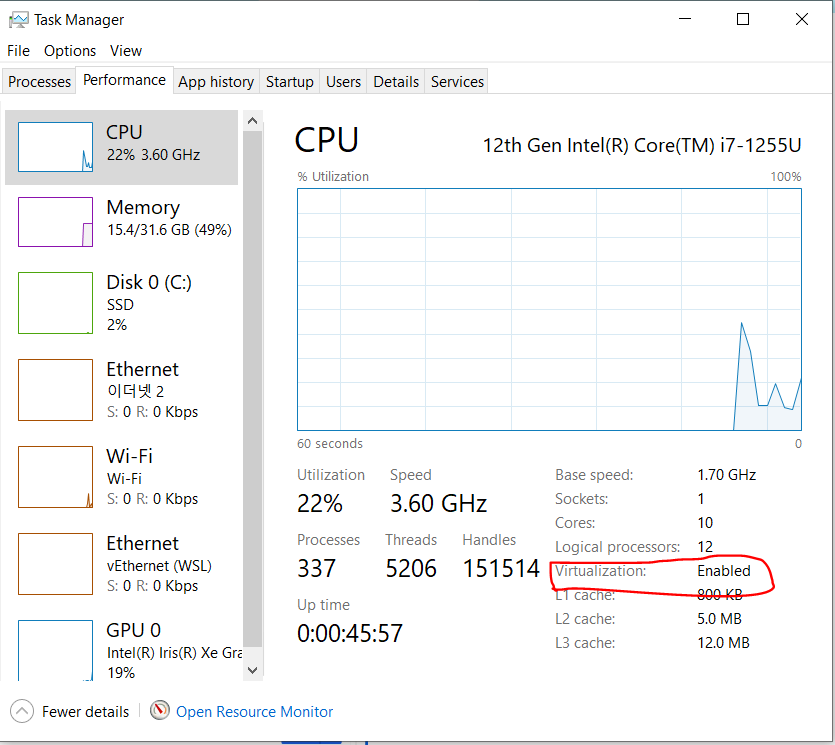Viewport: 835px width, 745px height.
Task: Select the Disk 0 (C:) graph thumbnail
Action: [55, 303]
